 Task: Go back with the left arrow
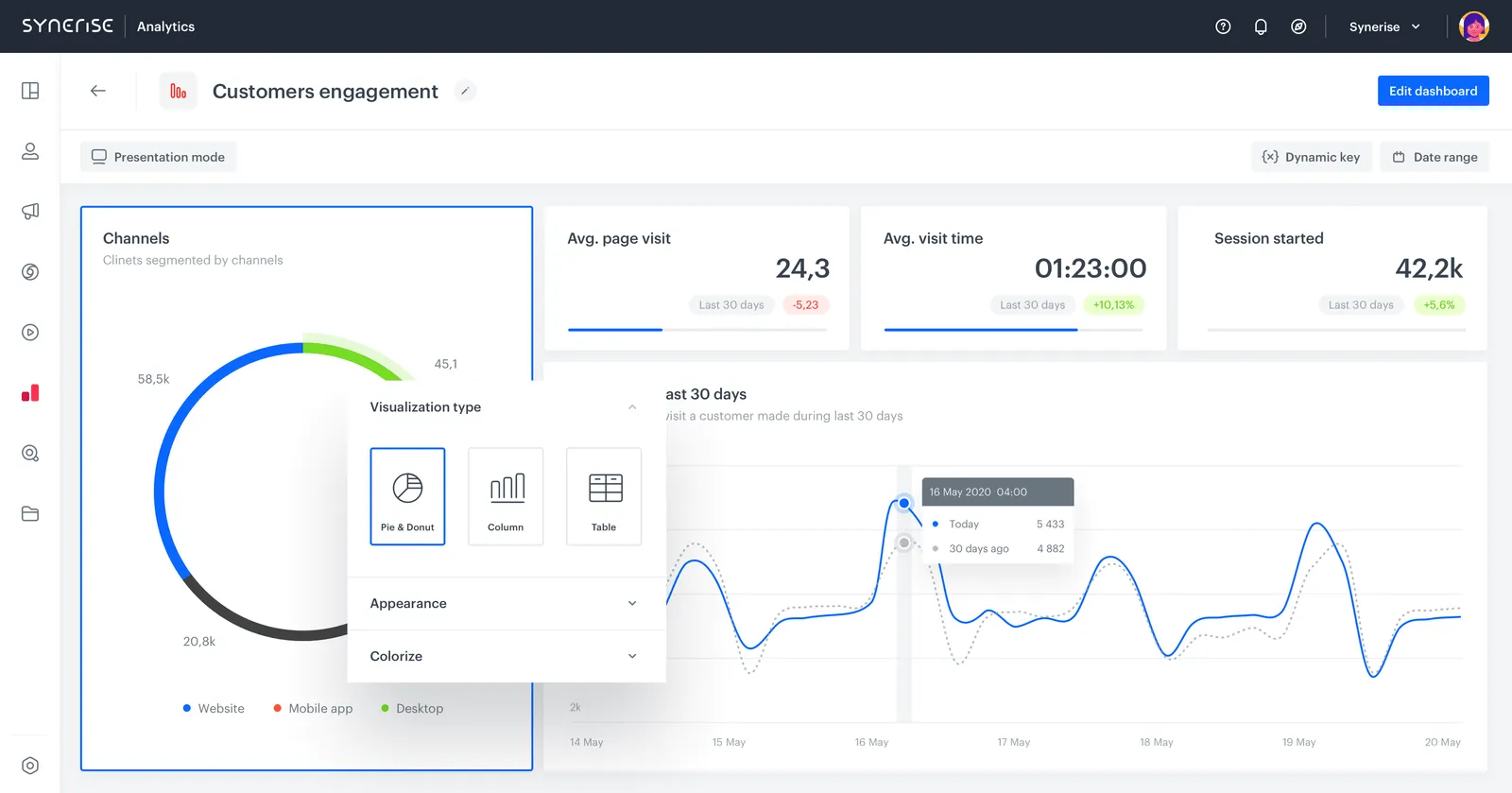(98, 91)
